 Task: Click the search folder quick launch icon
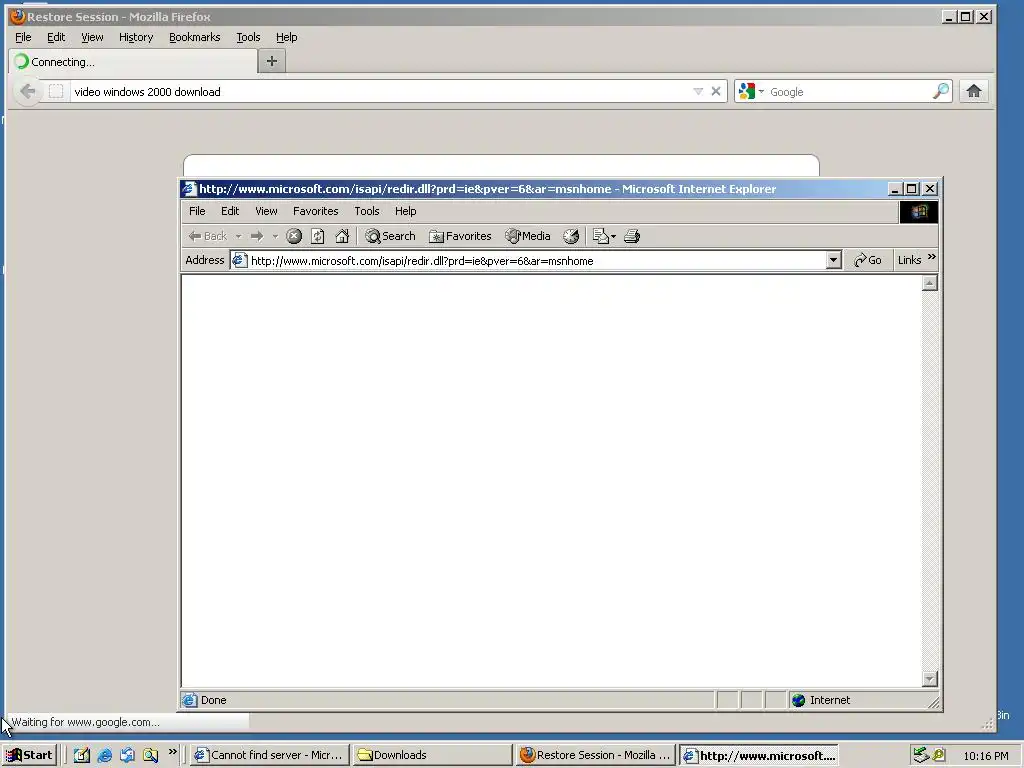pyautogui.click(x=150, y=755)
